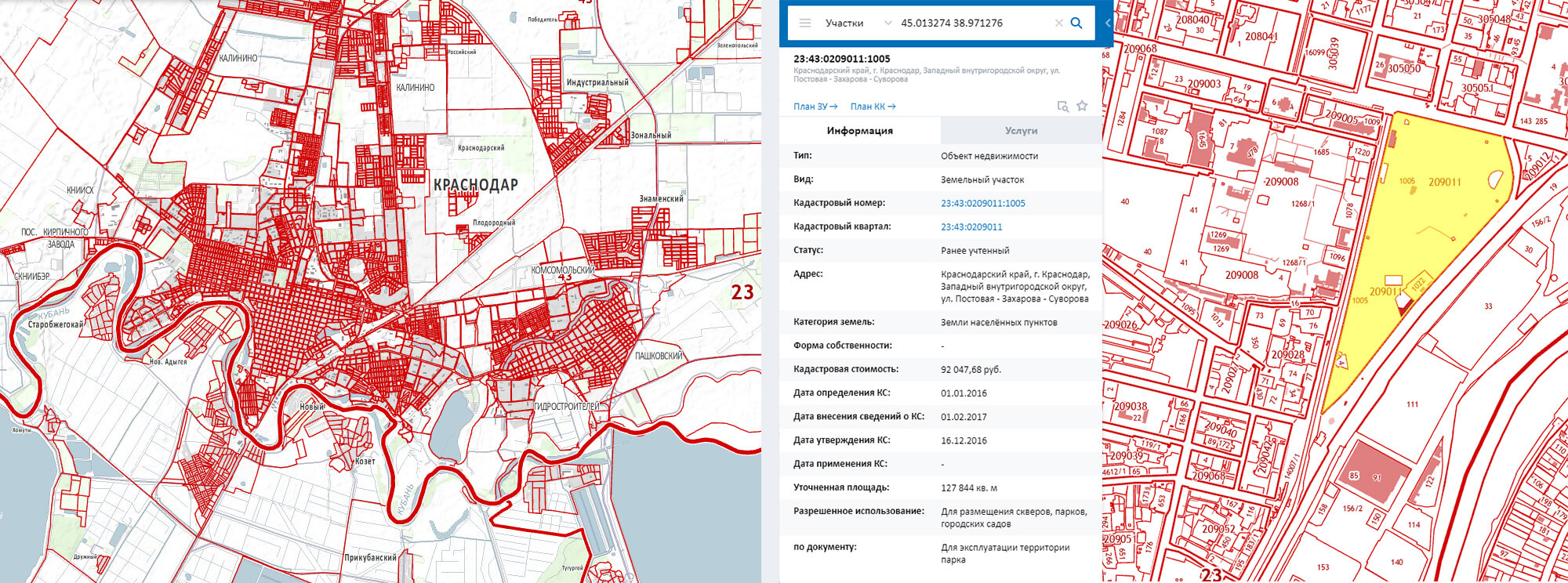
Task: Click the value Объект недвижимости
Action: [x=989, y=156]
